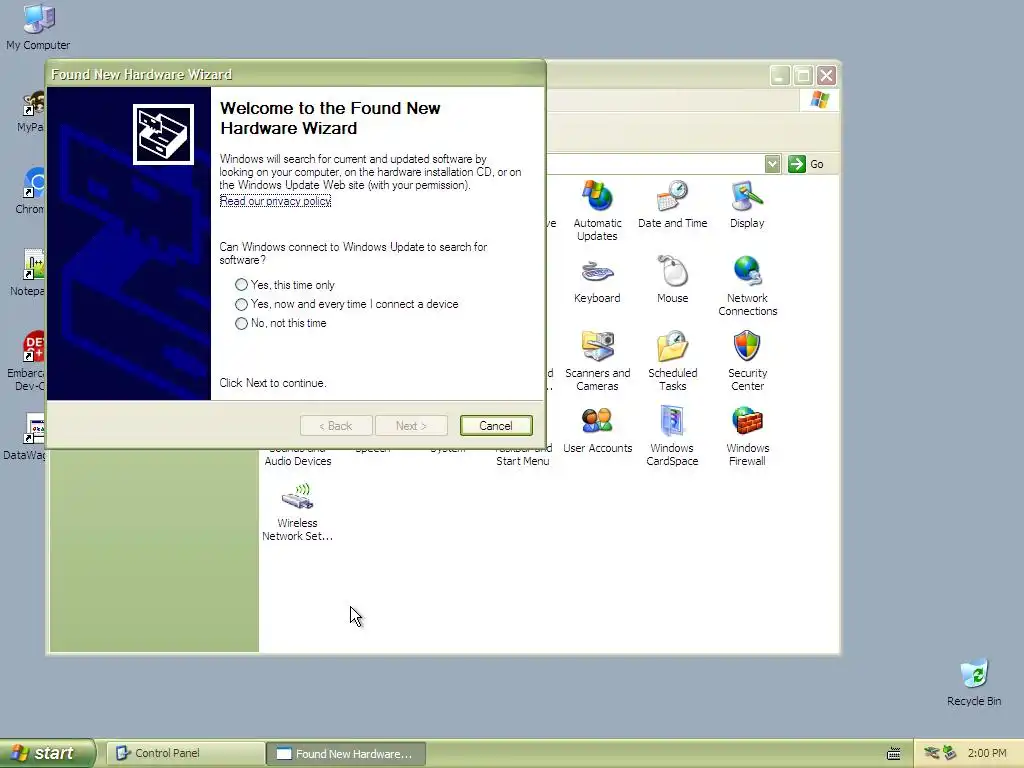The image size is (1024, 768).
Task: Click the safely remove hardware tray icon
Action: pyautogui.click(x=949, y=753)
